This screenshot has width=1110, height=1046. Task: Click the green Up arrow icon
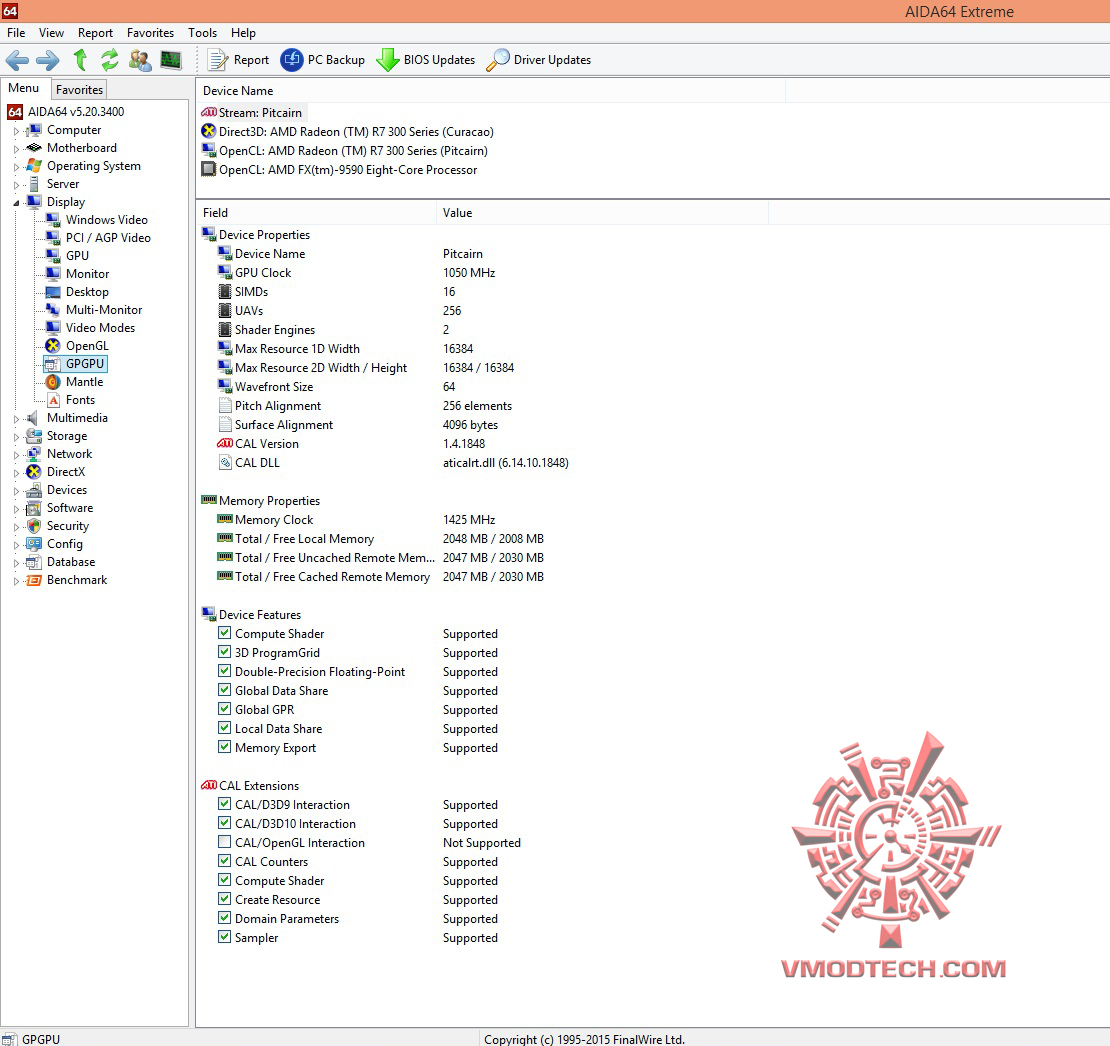[x=80, y=60]
